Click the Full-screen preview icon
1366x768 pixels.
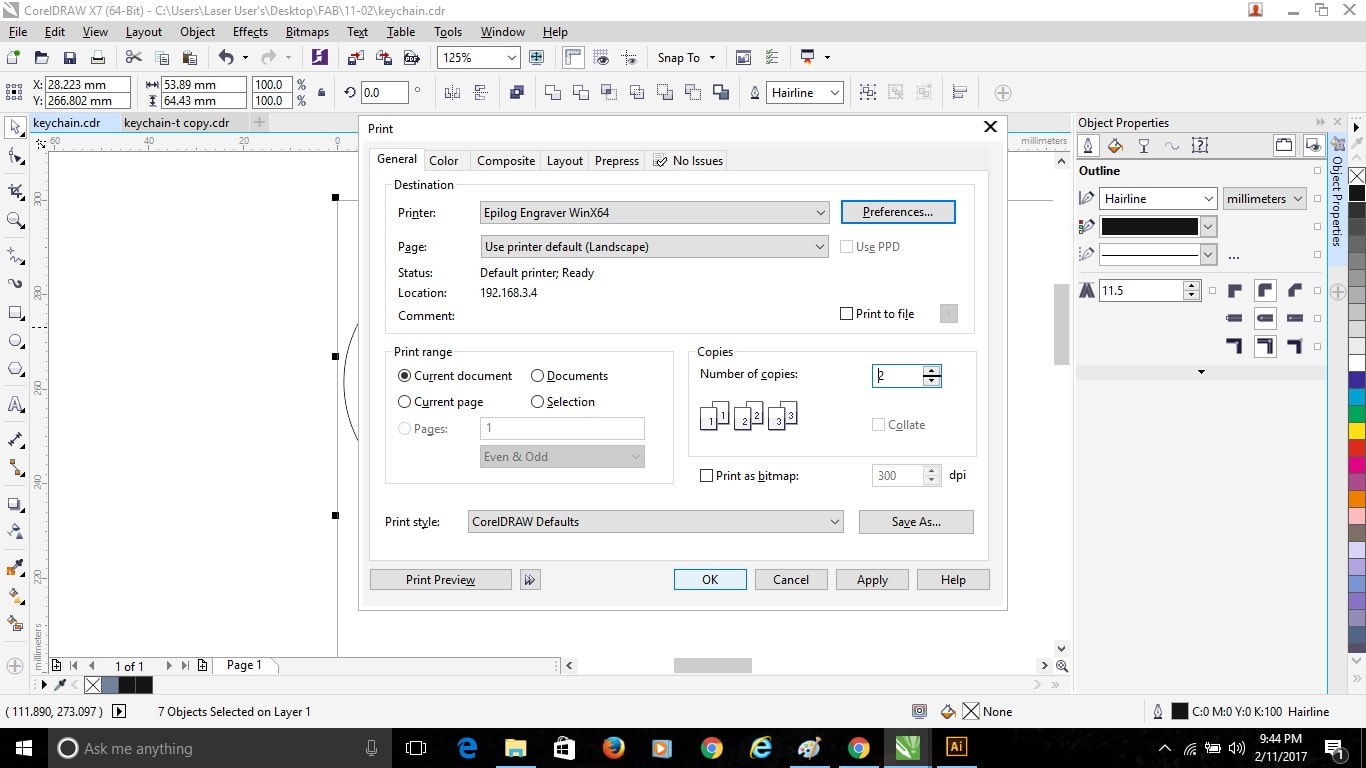point(537,58)
